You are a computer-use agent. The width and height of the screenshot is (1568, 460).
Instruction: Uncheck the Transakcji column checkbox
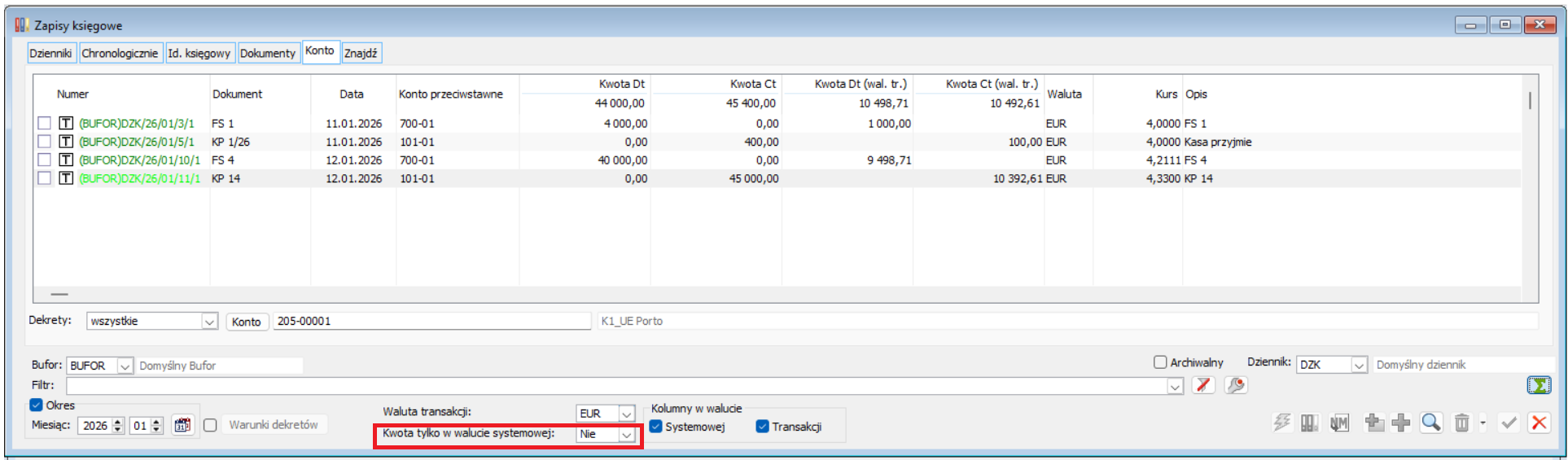coord(763,427)
